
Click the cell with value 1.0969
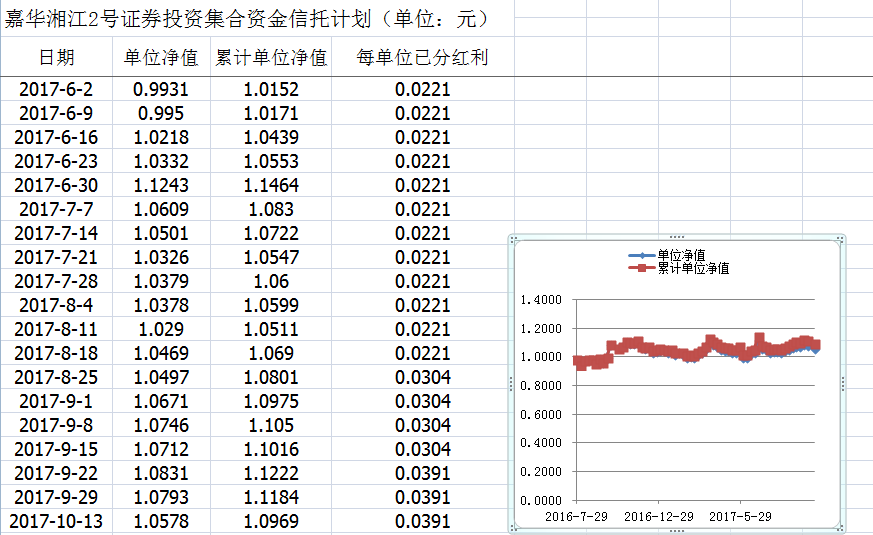(x=271, y=521)
